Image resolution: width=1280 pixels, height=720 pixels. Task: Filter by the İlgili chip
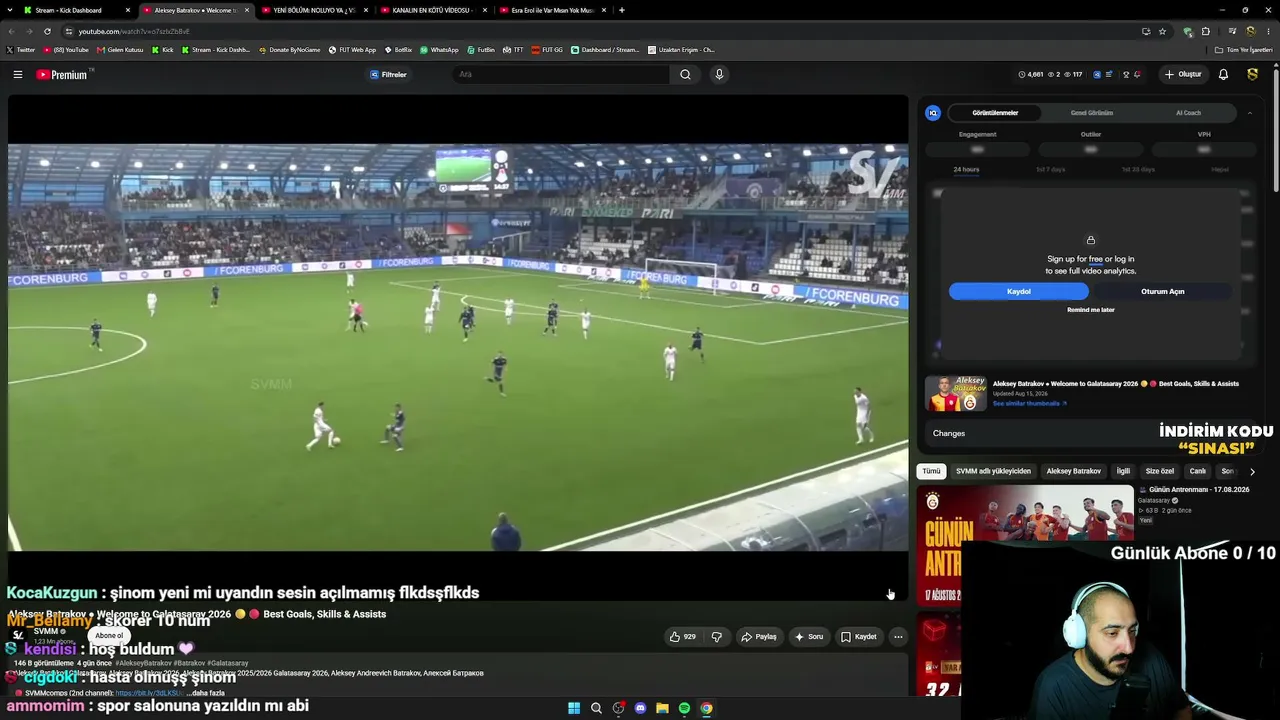1123,471
